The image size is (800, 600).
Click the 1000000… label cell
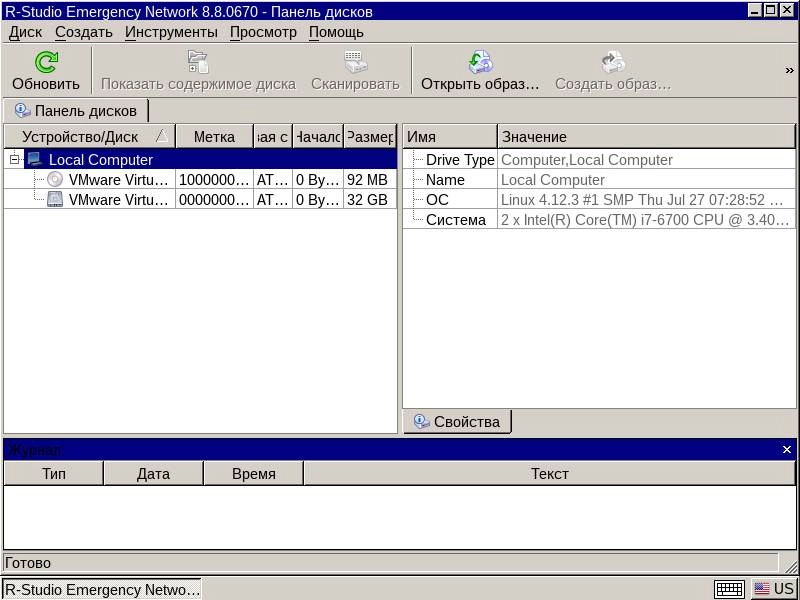pyautogui.click(x=214, y=180)
